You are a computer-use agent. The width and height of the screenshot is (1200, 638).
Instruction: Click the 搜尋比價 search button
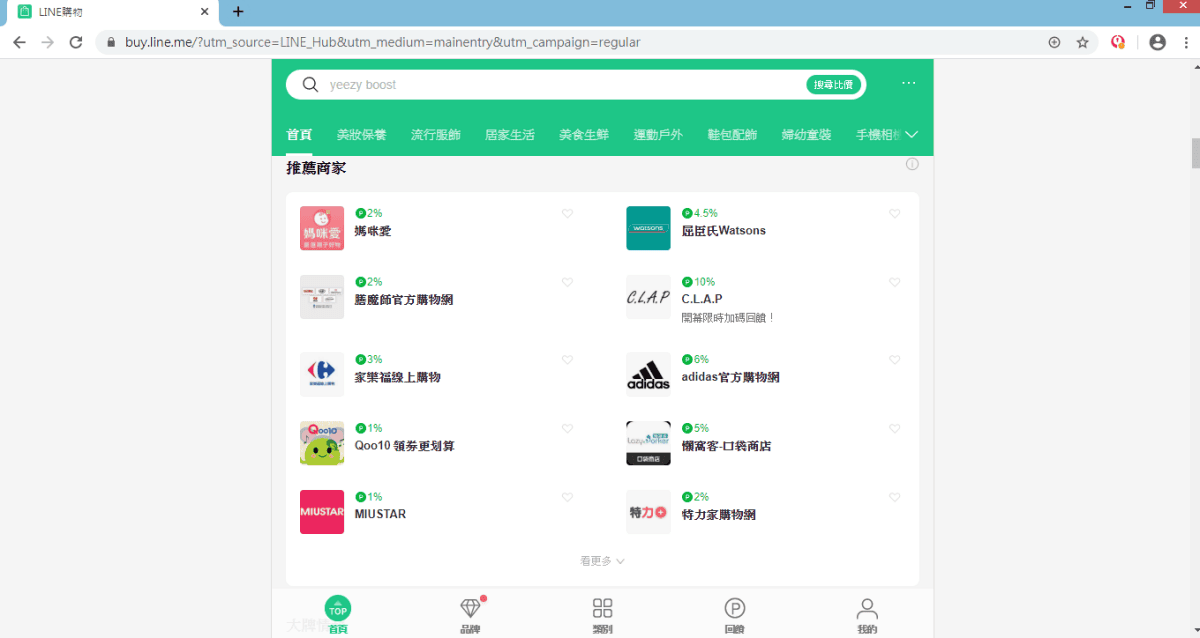pyautogui.click(x=834, y=85)
